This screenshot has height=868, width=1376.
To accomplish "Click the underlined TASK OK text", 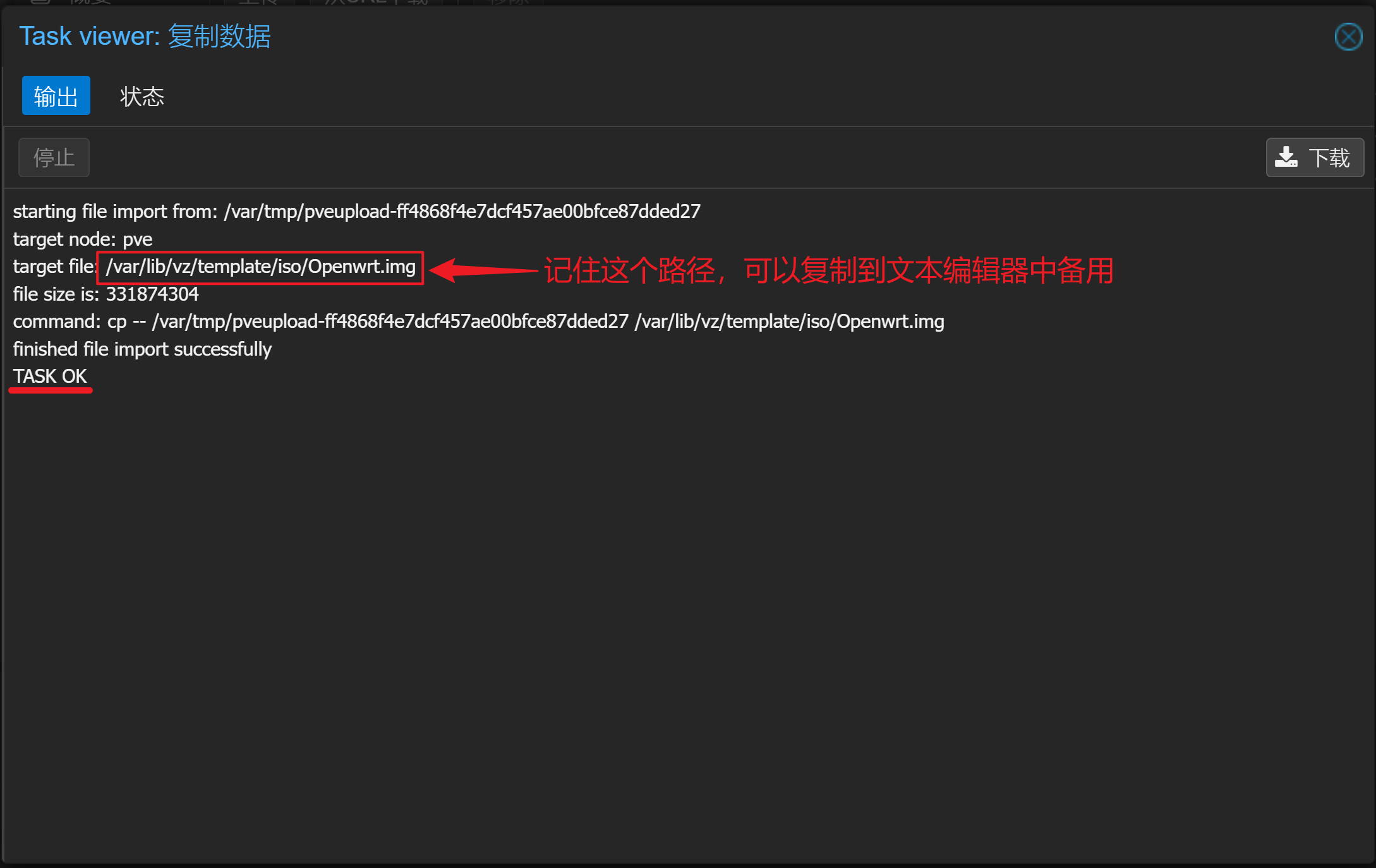I will 50,377.
